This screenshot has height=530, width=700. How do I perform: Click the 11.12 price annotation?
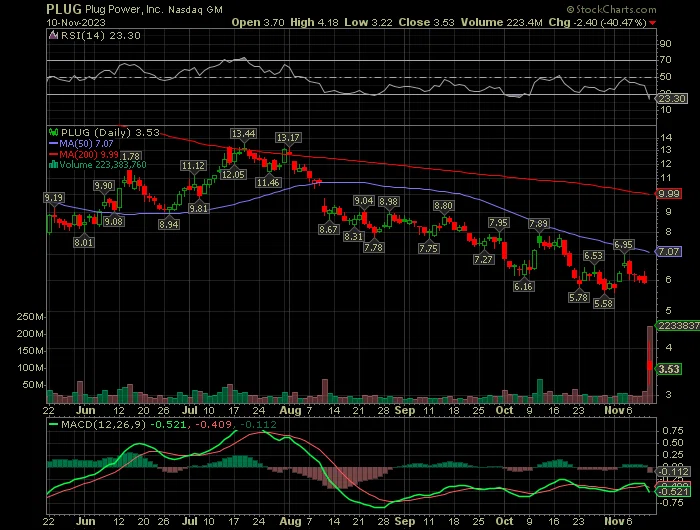(193, 166)
